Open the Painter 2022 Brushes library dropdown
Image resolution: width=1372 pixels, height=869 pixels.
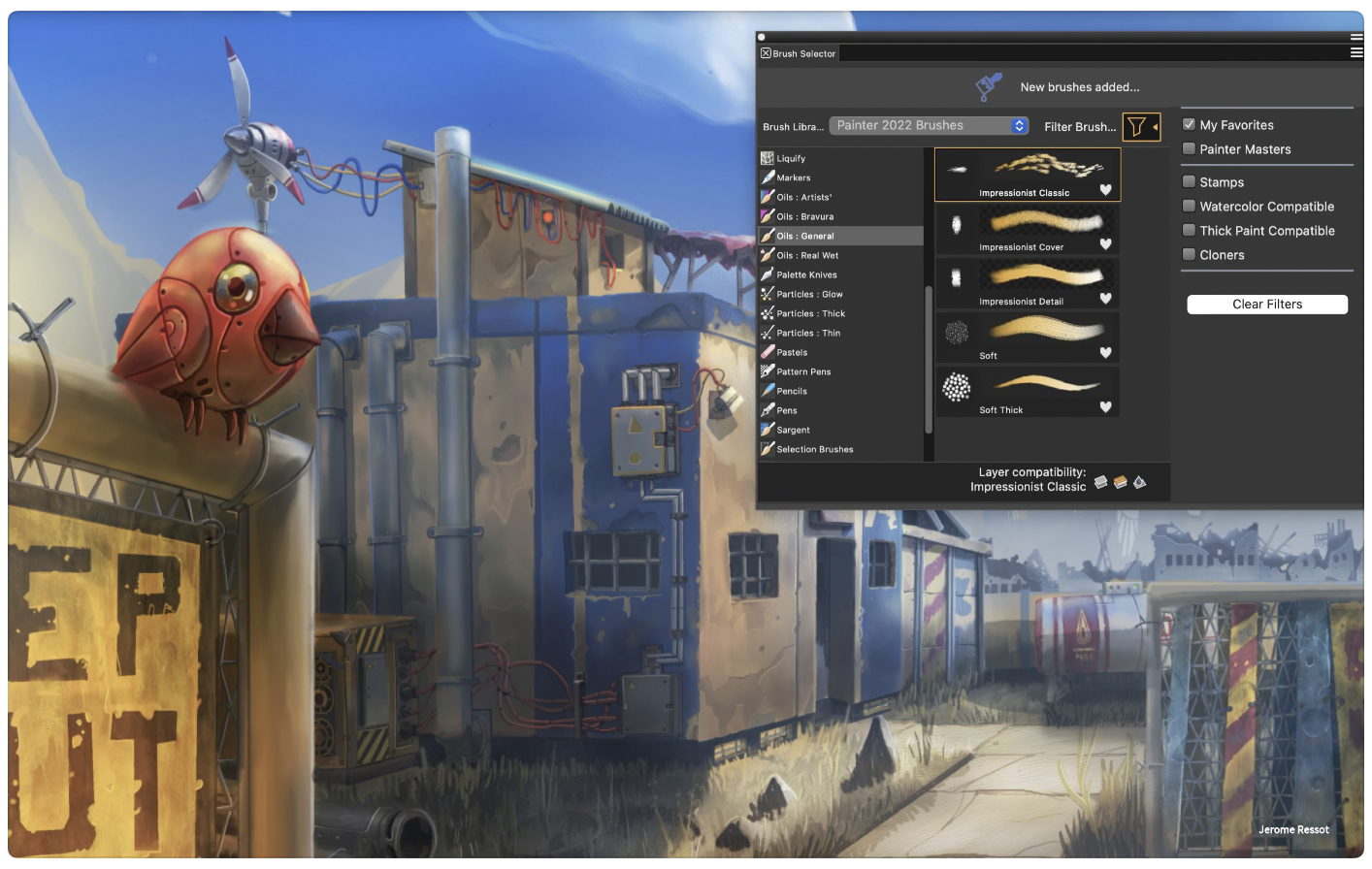tap(929, 126)
